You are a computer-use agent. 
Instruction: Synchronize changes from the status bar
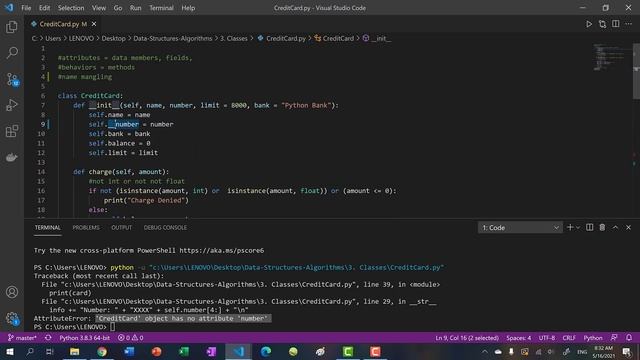tap(48, 338)
